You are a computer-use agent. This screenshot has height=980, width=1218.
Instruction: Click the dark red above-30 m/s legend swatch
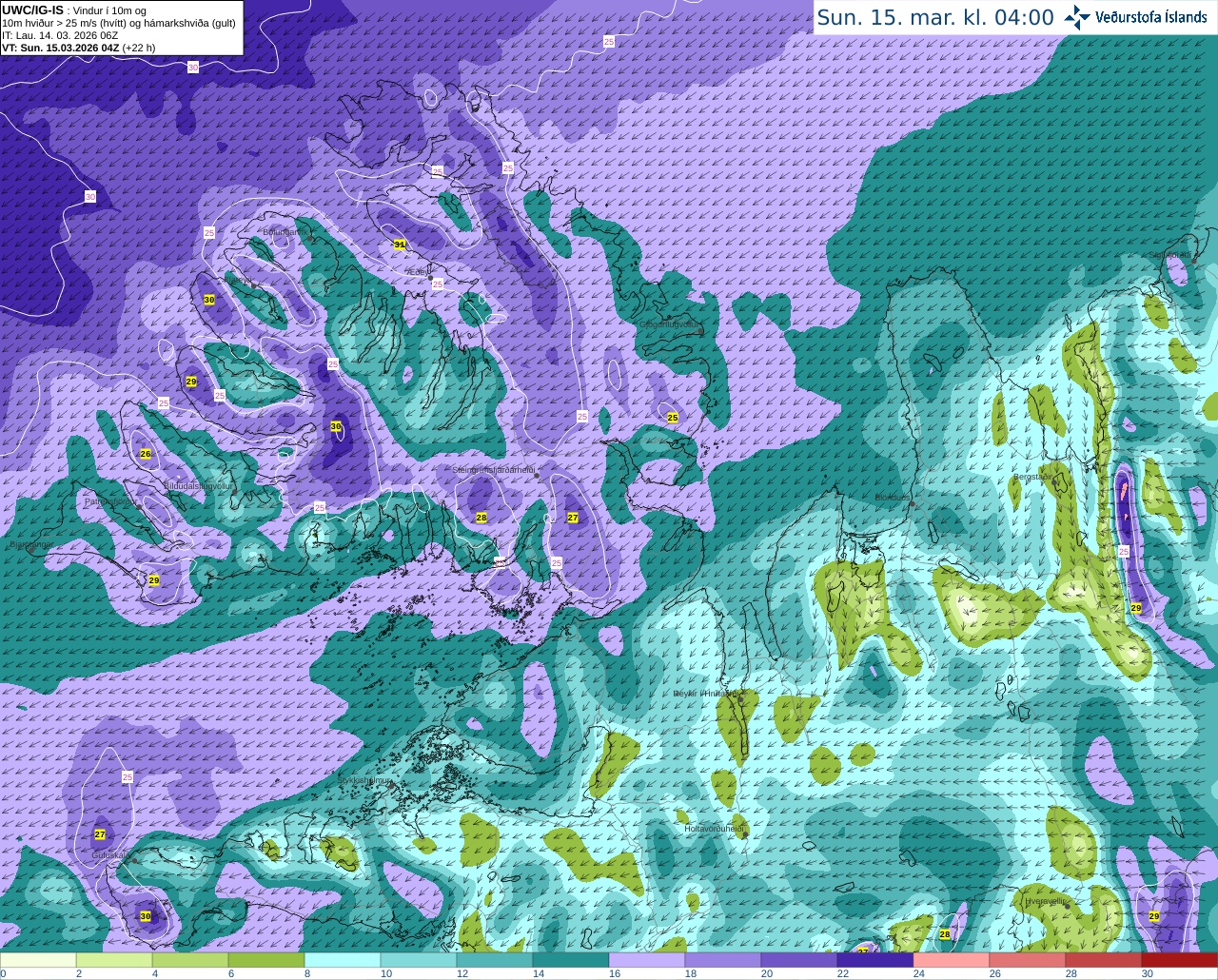(x=1180, y=960)
